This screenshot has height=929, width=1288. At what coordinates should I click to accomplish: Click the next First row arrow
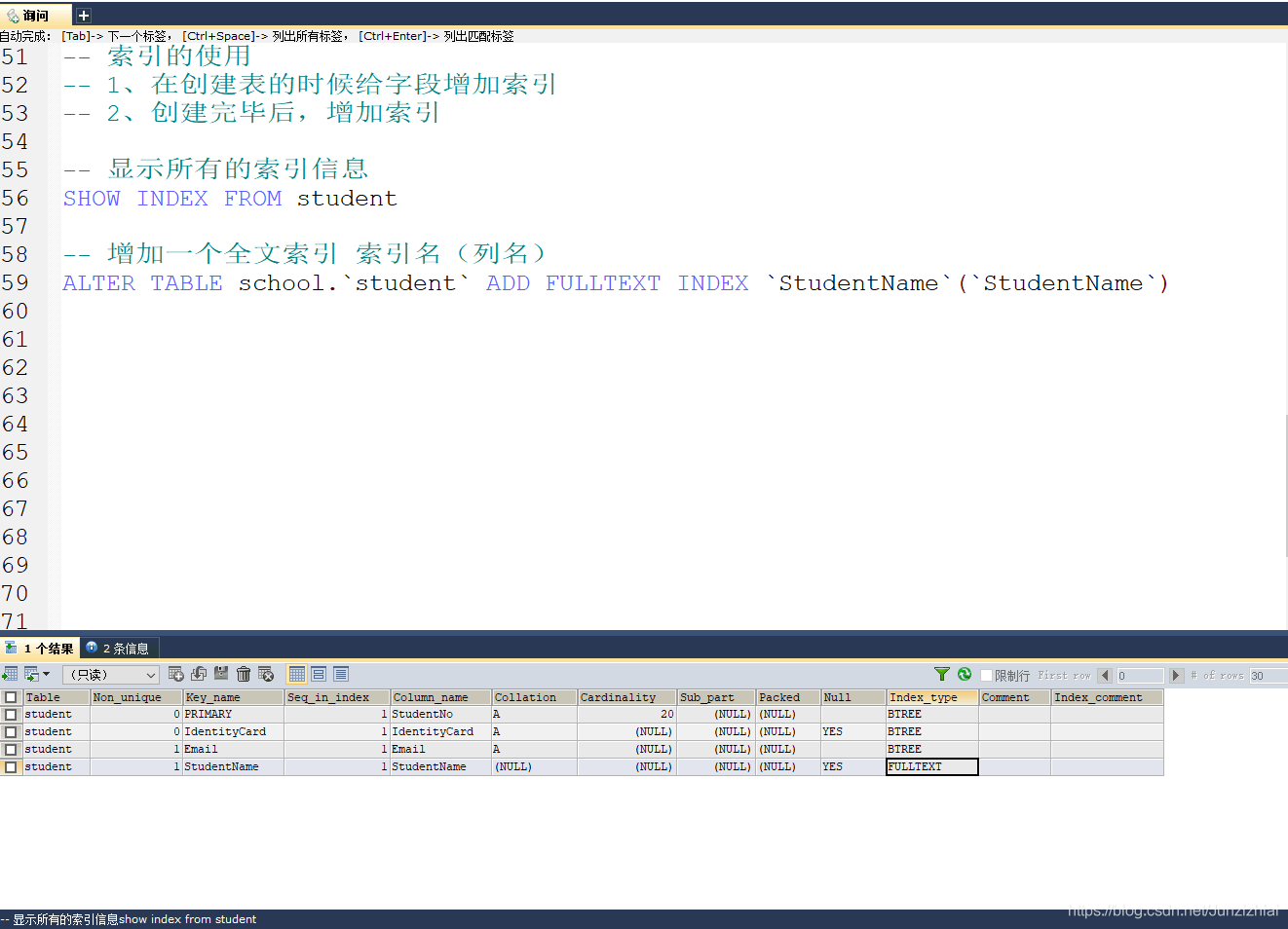[1175, 674]
